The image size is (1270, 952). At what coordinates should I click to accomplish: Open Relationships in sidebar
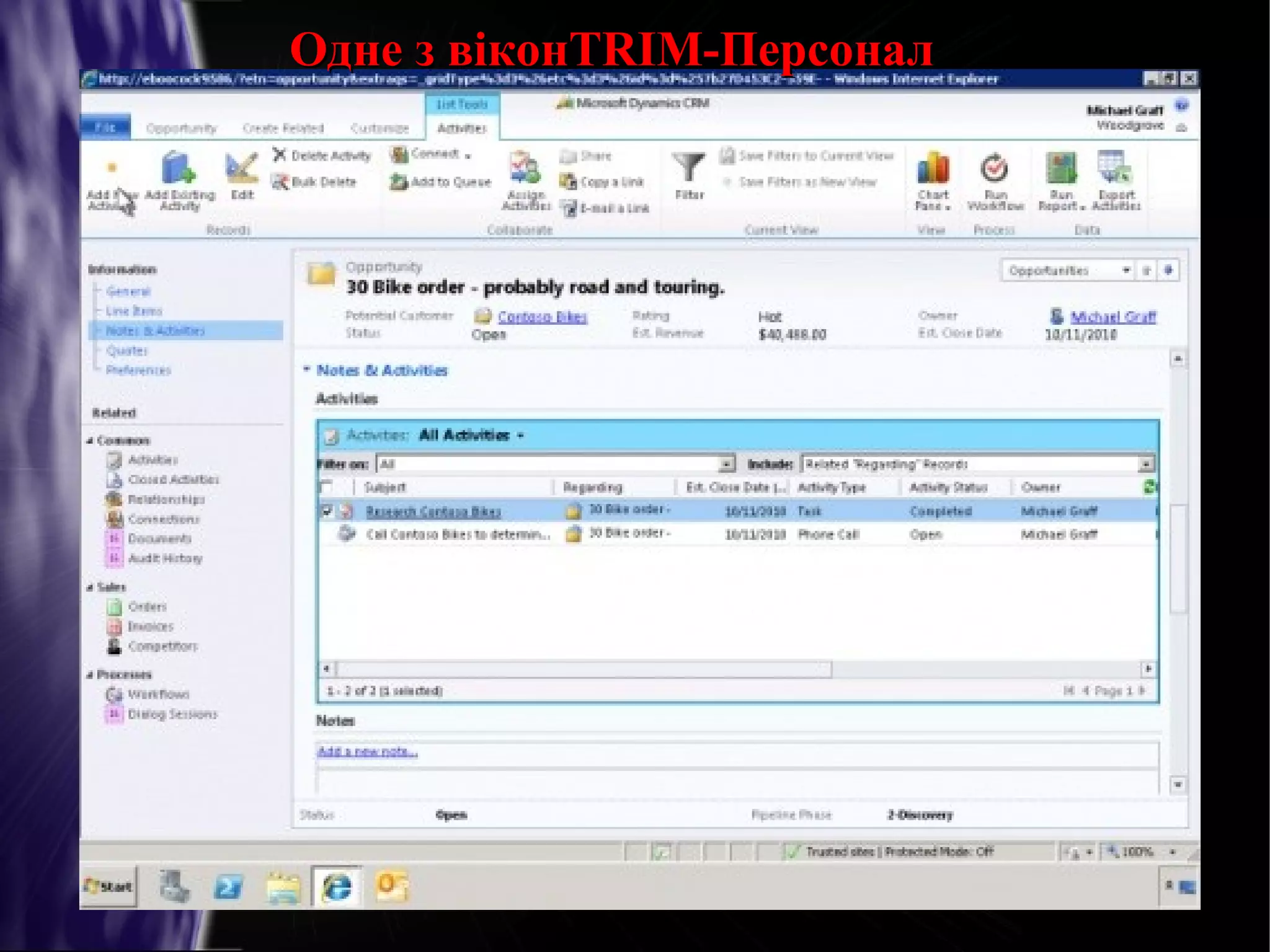point(156,500)
